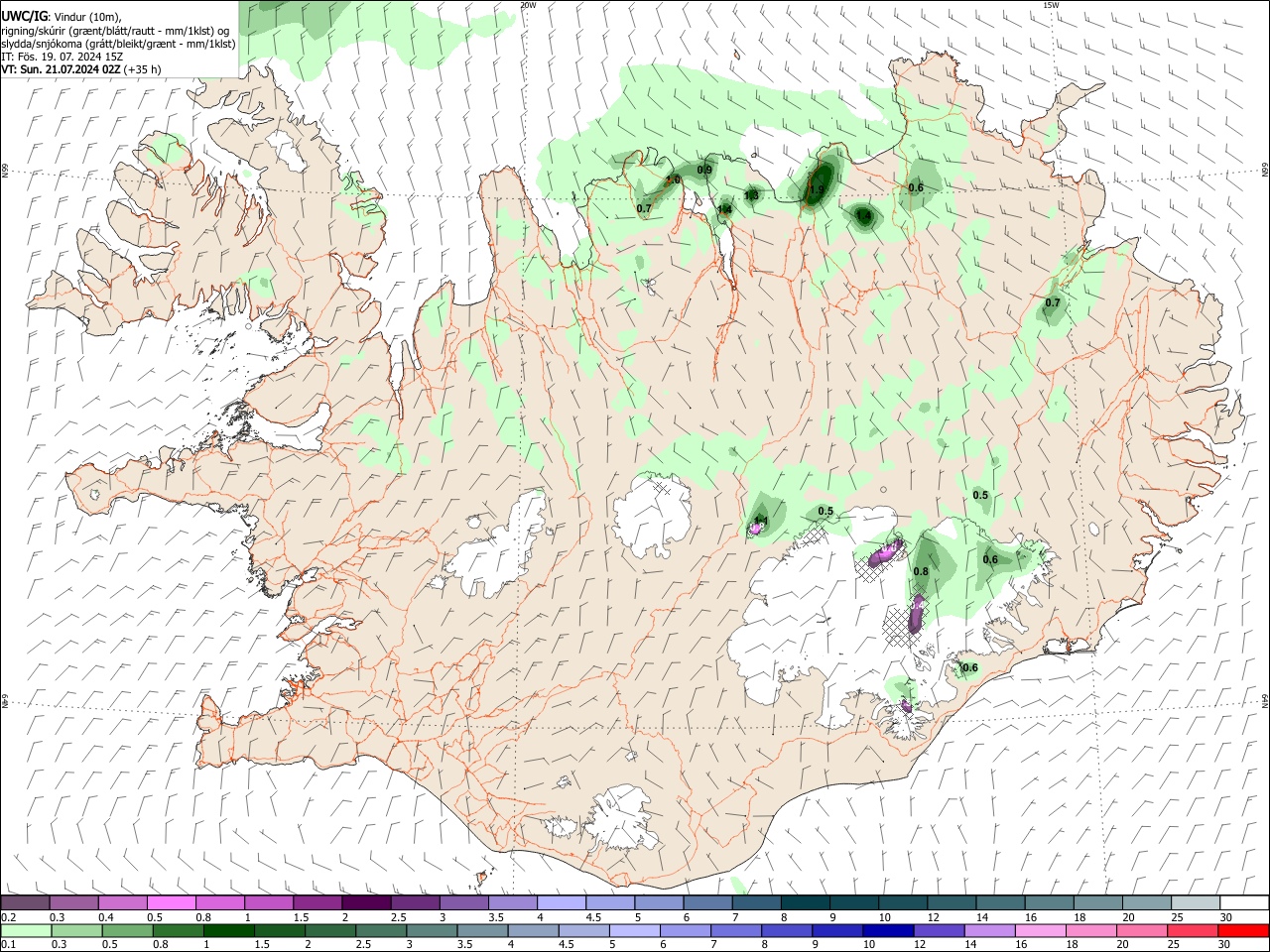Click the 'VT: Sun. 21.07.2024 02Z (+35 h)' line
The width and height of the screenshot is (1270, 952).
tap(81, 69)
